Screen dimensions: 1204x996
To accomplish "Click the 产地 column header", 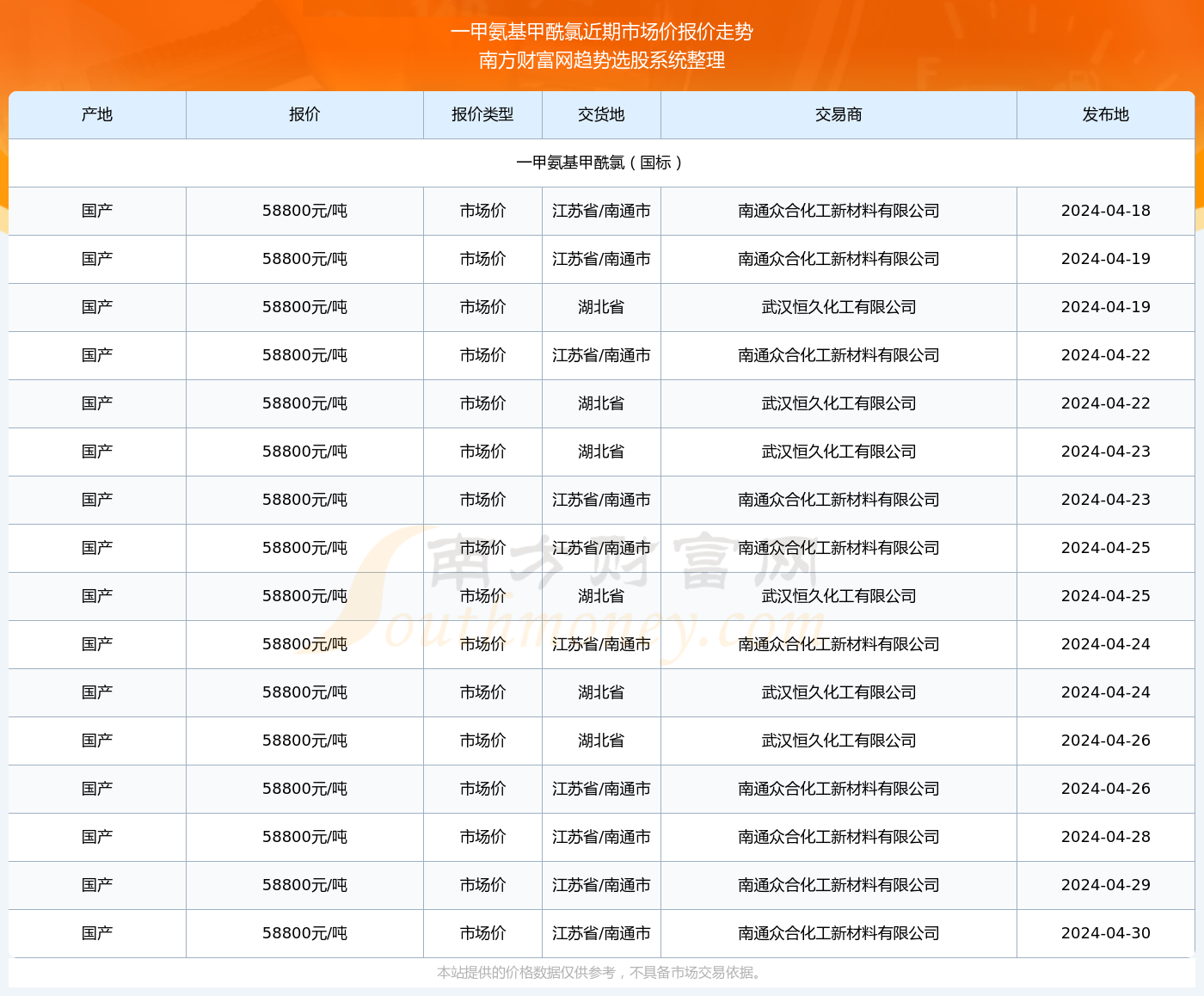I will pyautogui.click(x=97, y=114).
